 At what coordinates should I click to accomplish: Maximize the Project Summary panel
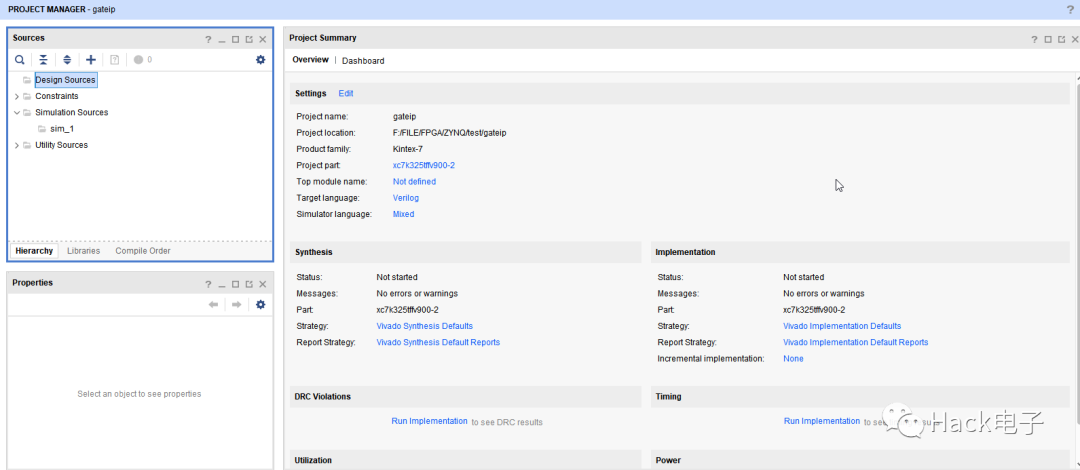point(1048,39)
